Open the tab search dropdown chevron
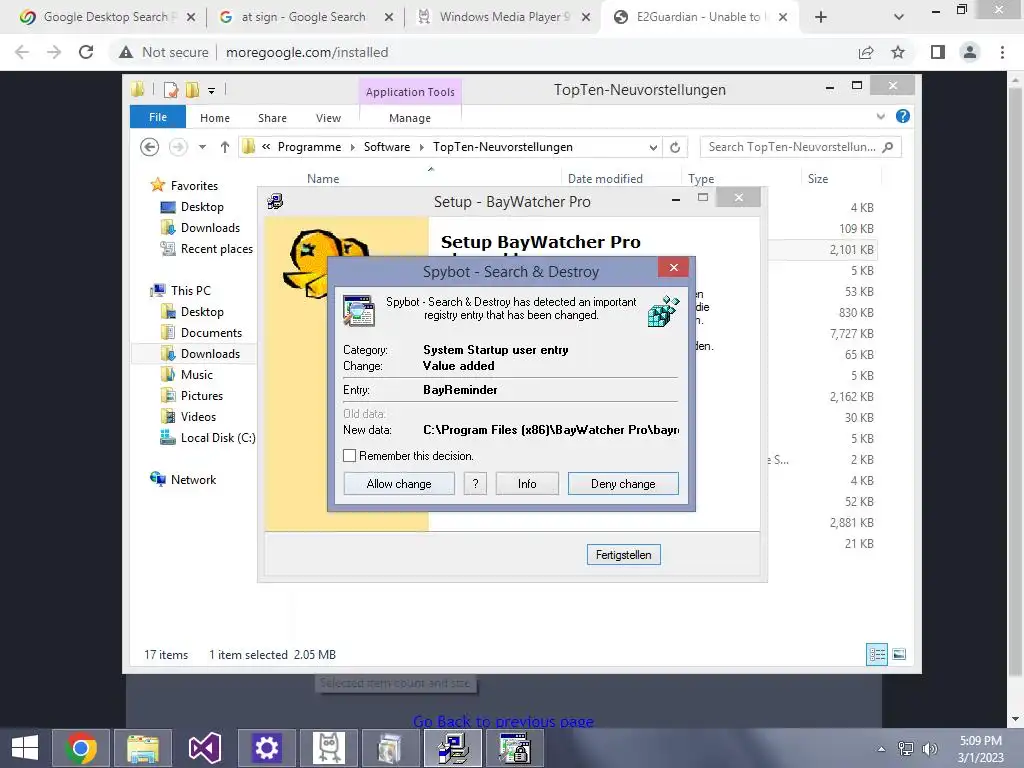Image resolution: width=1024 pixels, height=768 pixels. click(899, 18)
